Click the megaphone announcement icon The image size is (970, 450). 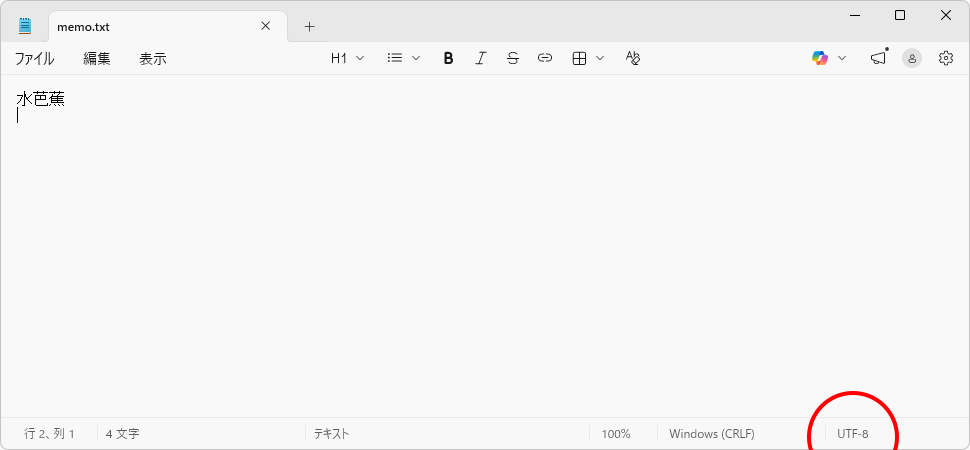[878, 59]
